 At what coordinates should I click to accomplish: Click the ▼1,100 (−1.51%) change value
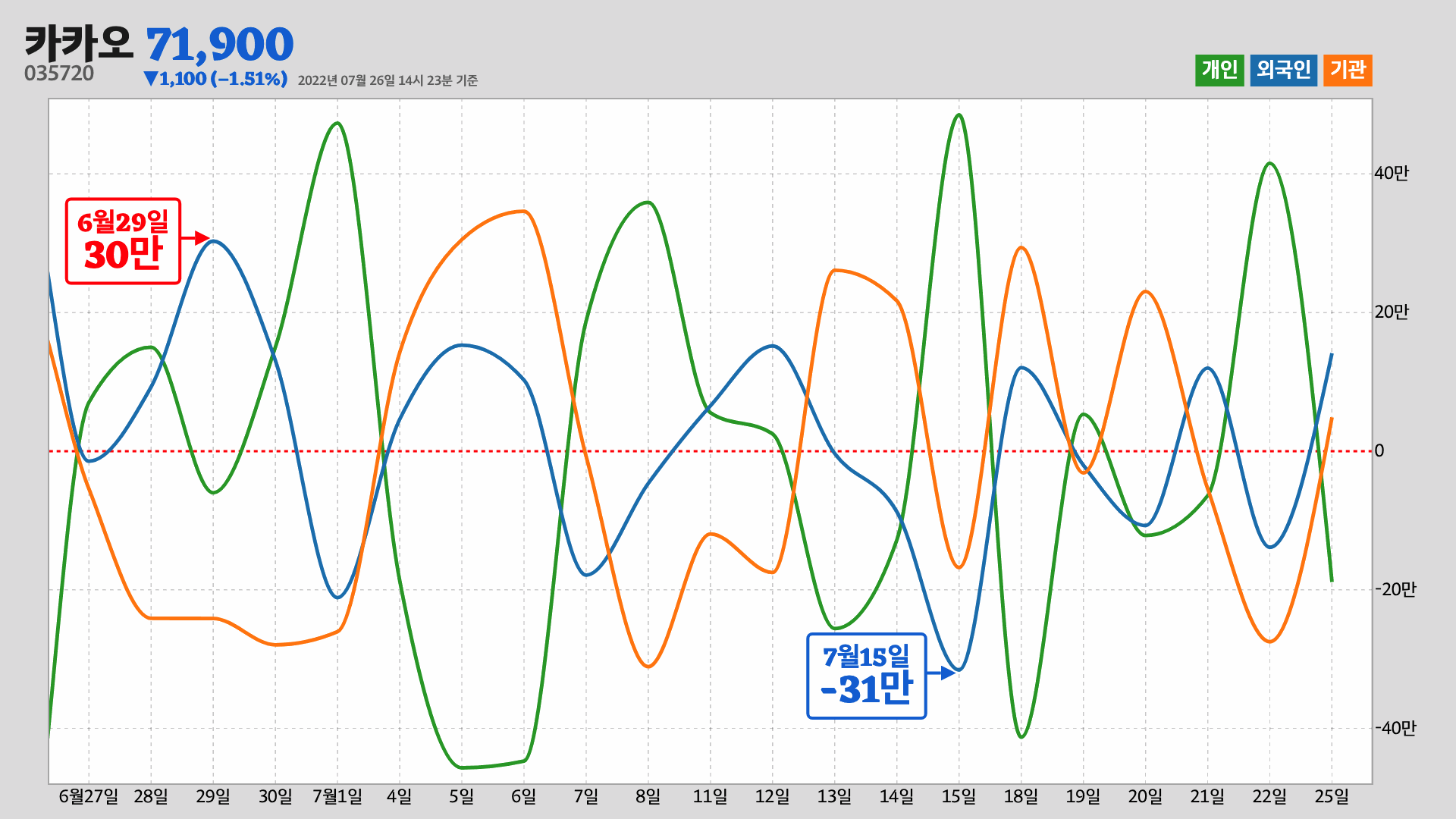pyautogui.click(x=215, y=79)
